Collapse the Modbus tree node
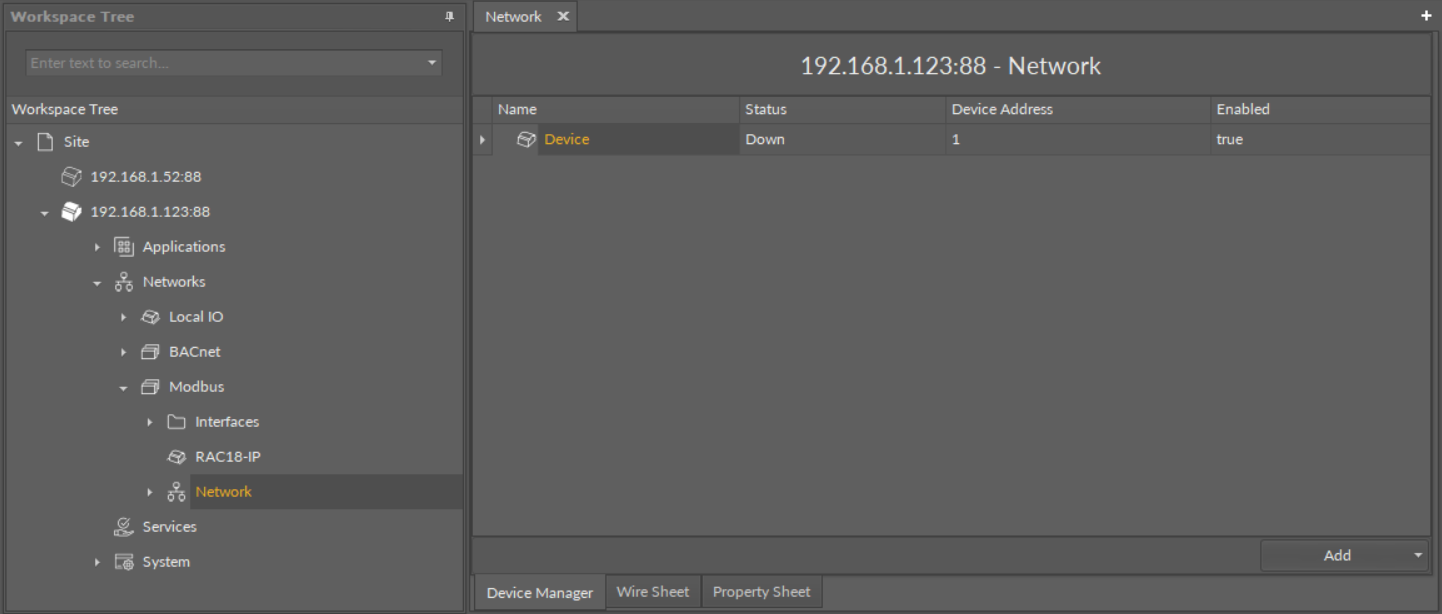The image size is (1442, 614). 123,388
